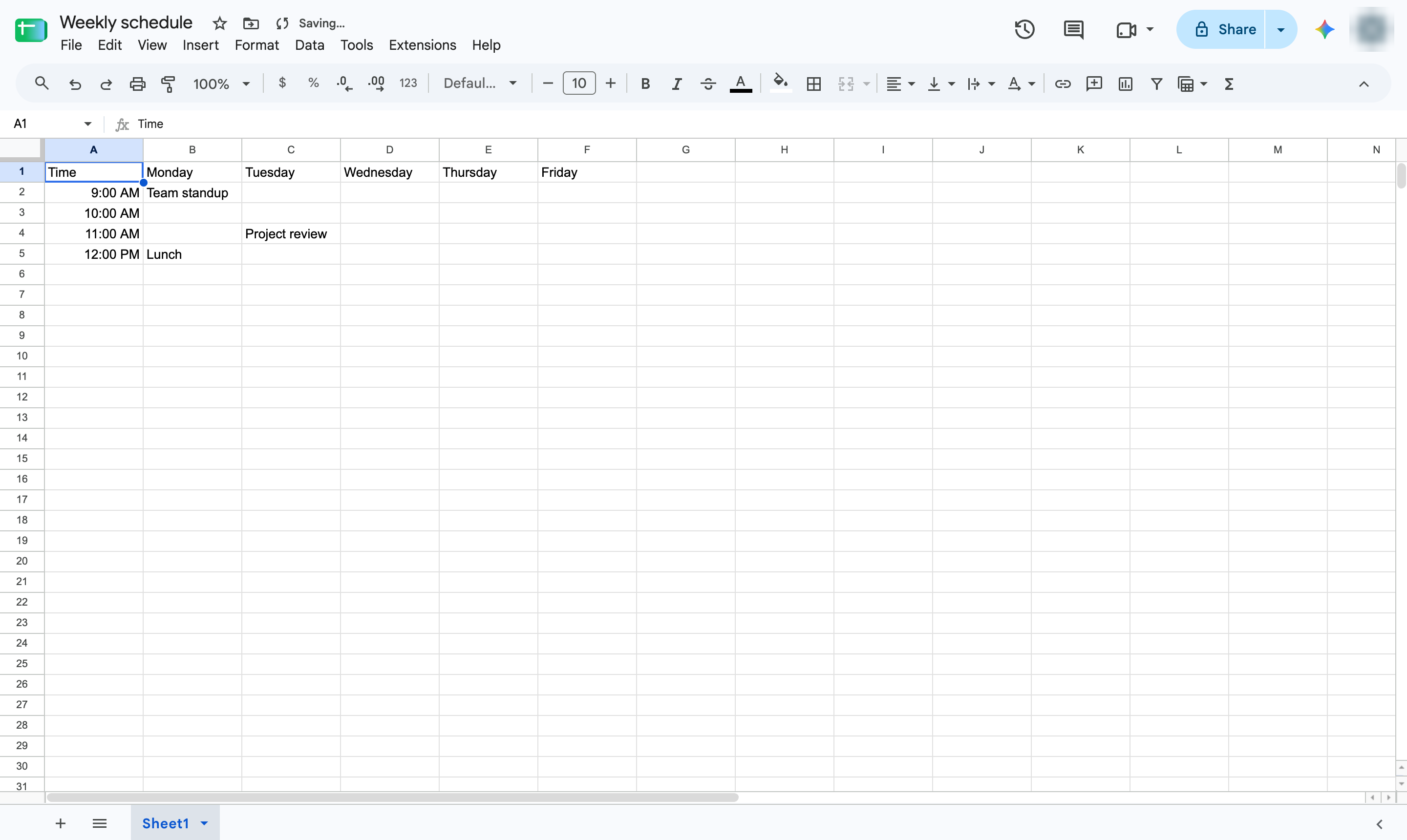Open table views dropdown
The height and width of the screenshot is (840, 1407).
click(x=1192, y=84)
